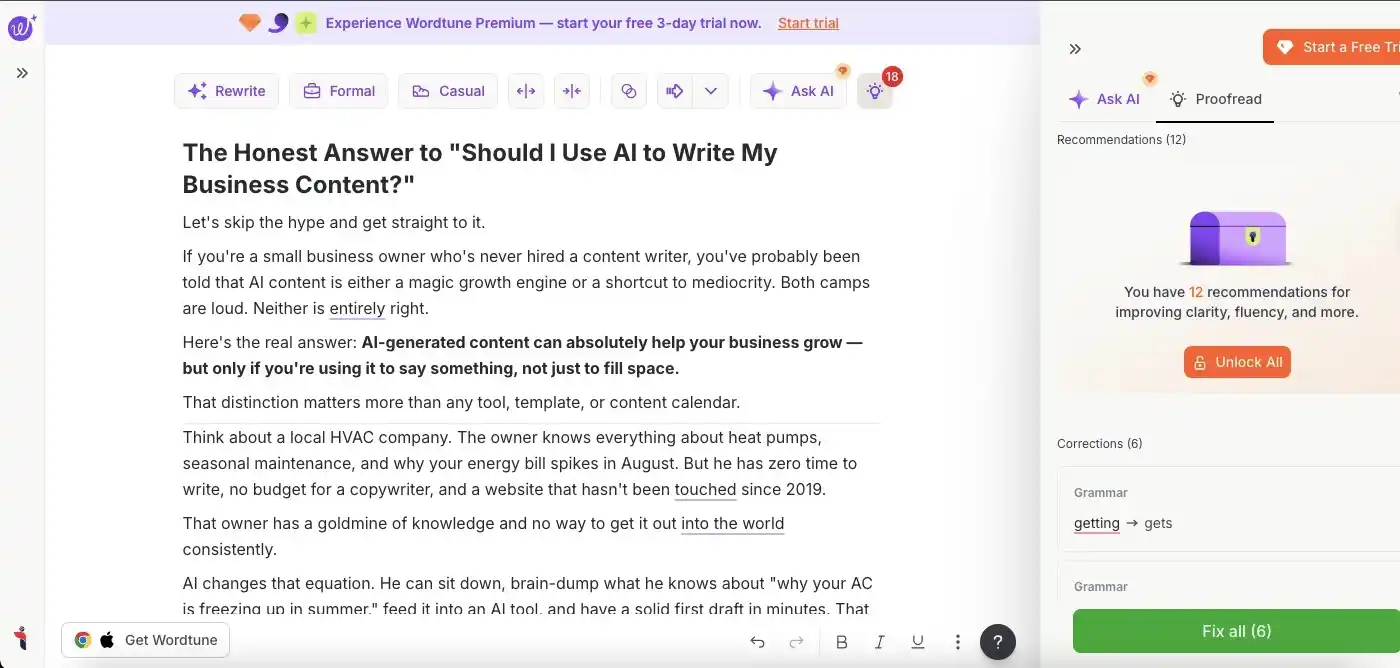This screenshot has height=668, width=1400.
Task: Click the "Corrections (6)" label
Action: pos(1099,444)
